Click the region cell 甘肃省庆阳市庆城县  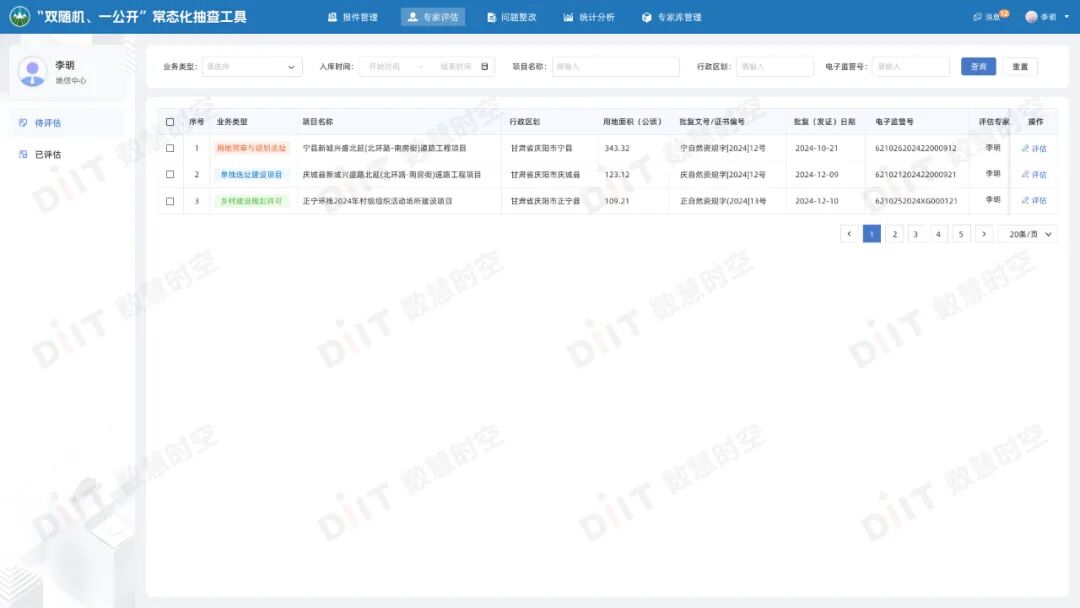tap(546, 175)
